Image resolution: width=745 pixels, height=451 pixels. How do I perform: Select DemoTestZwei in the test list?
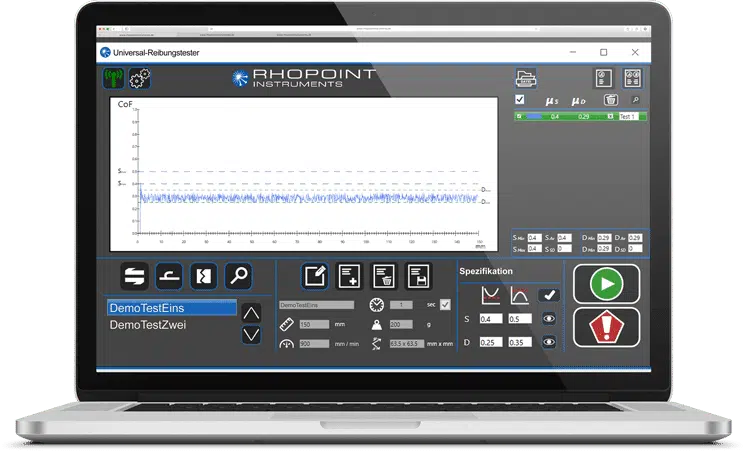pyautogui.click(x=146, y=325)
